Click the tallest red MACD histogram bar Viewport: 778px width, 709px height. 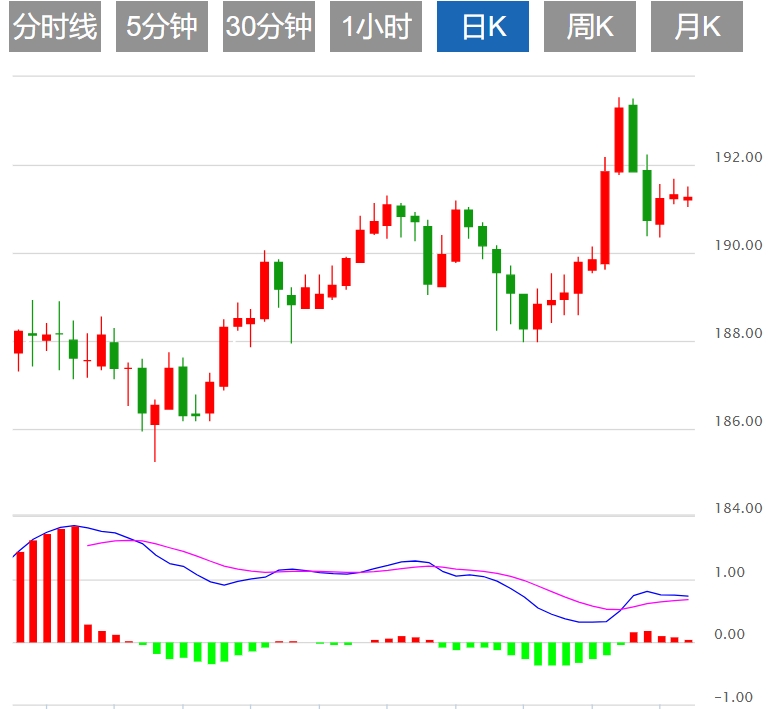pos(75,584)
